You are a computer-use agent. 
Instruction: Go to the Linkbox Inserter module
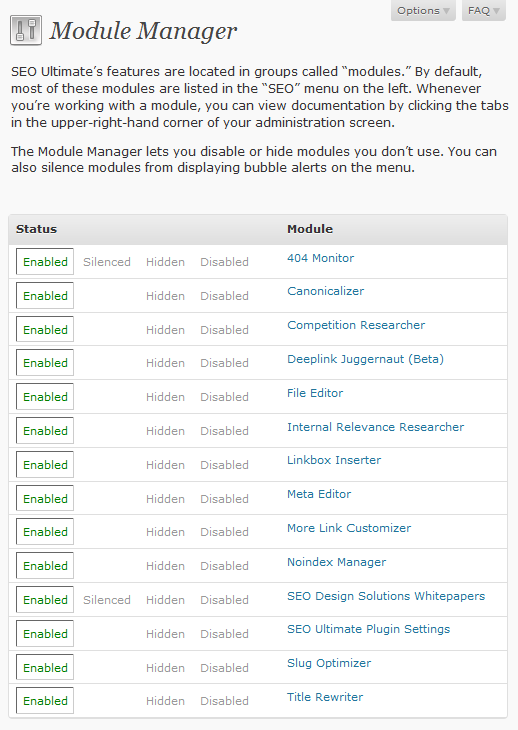(x=334, y=460)
